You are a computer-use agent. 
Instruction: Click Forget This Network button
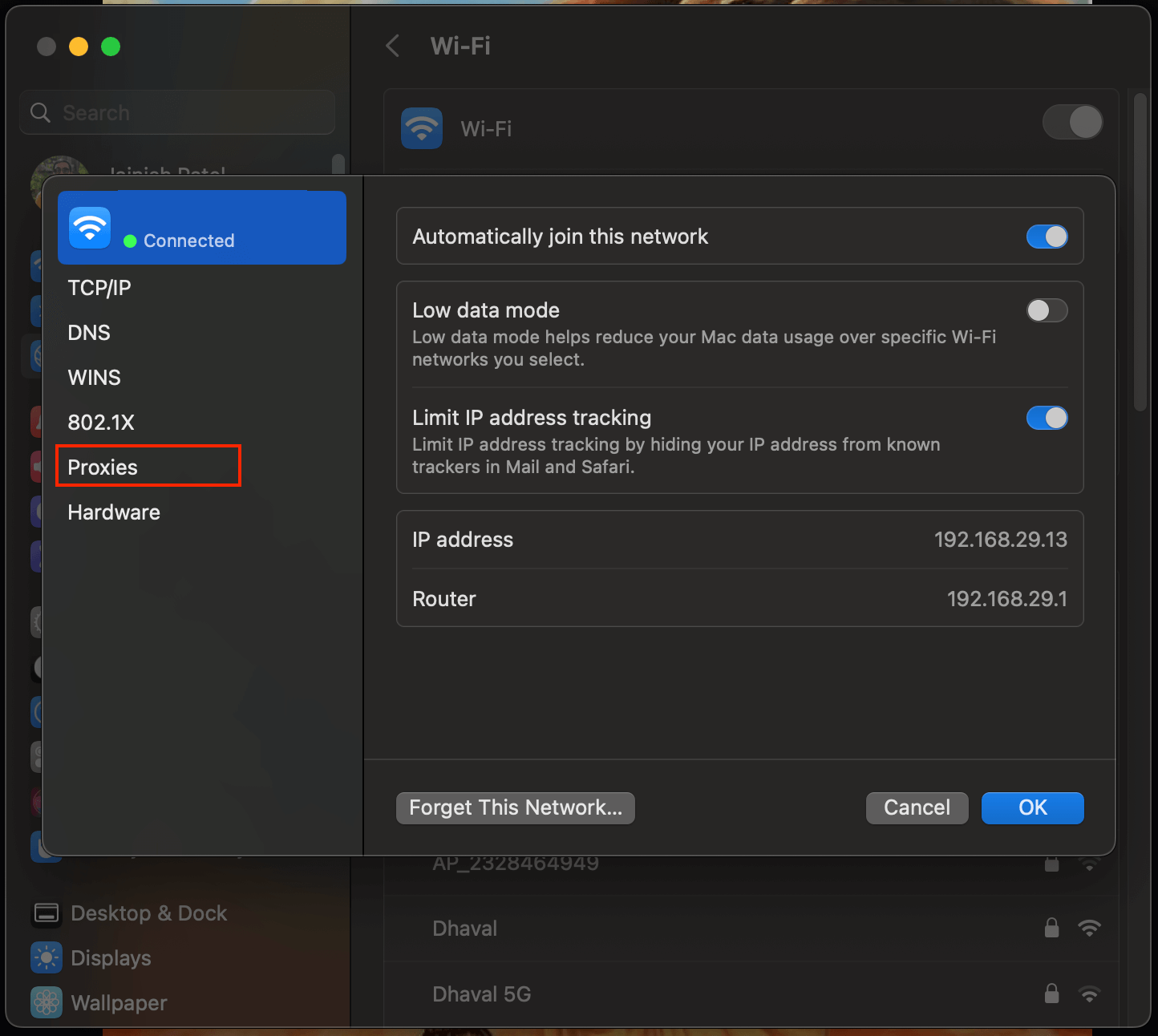pos(515,807)
